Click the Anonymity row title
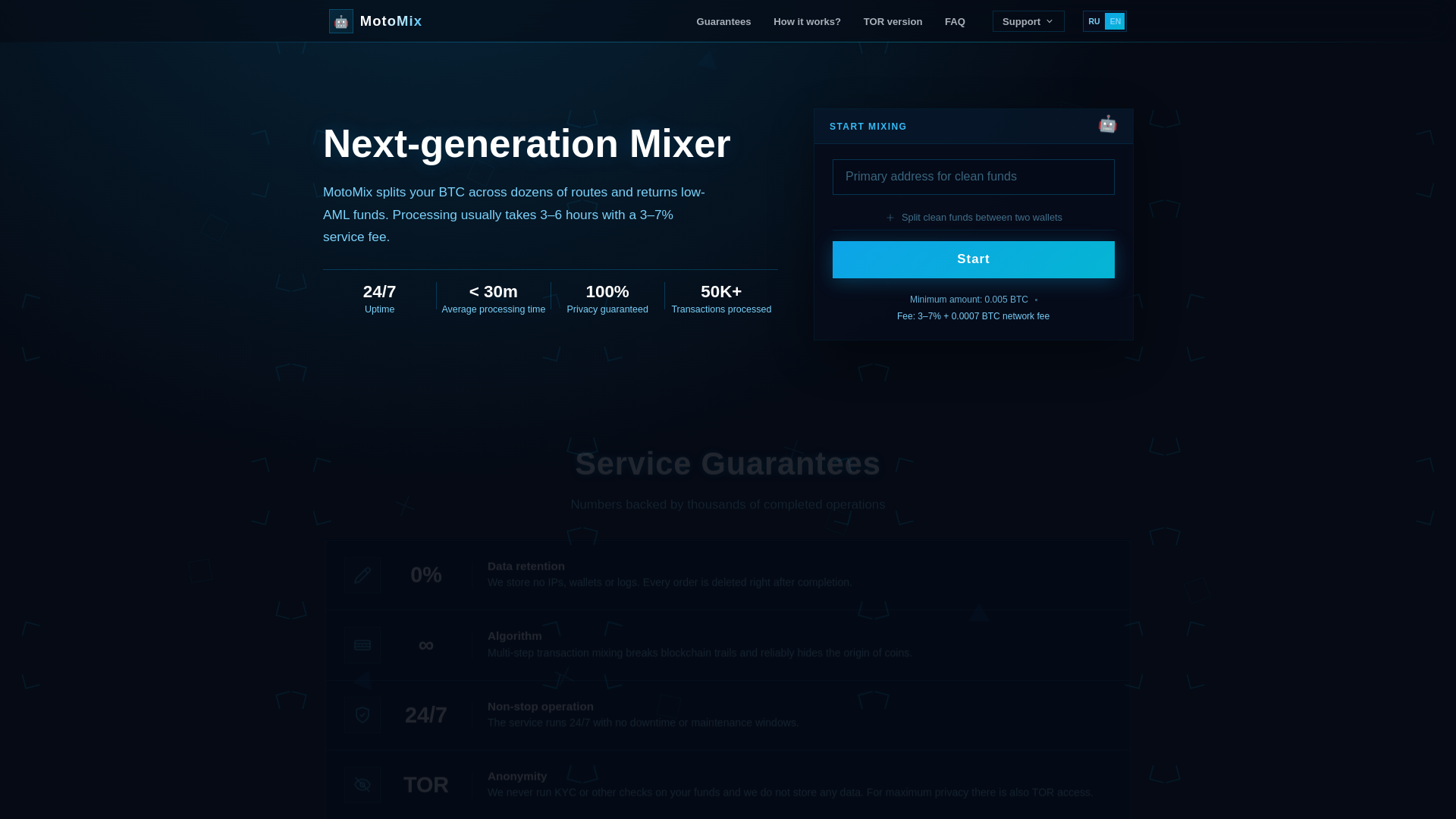 click(517, 777)
